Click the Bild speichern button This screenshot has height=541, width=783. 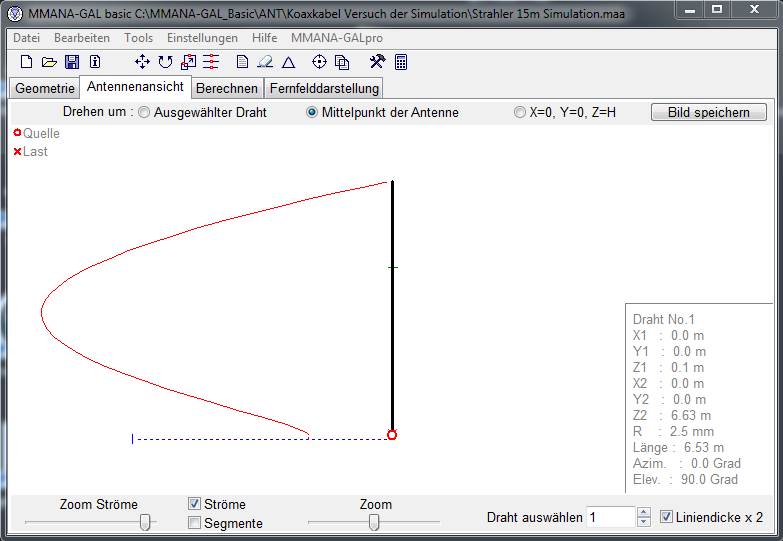pos(708,112)
